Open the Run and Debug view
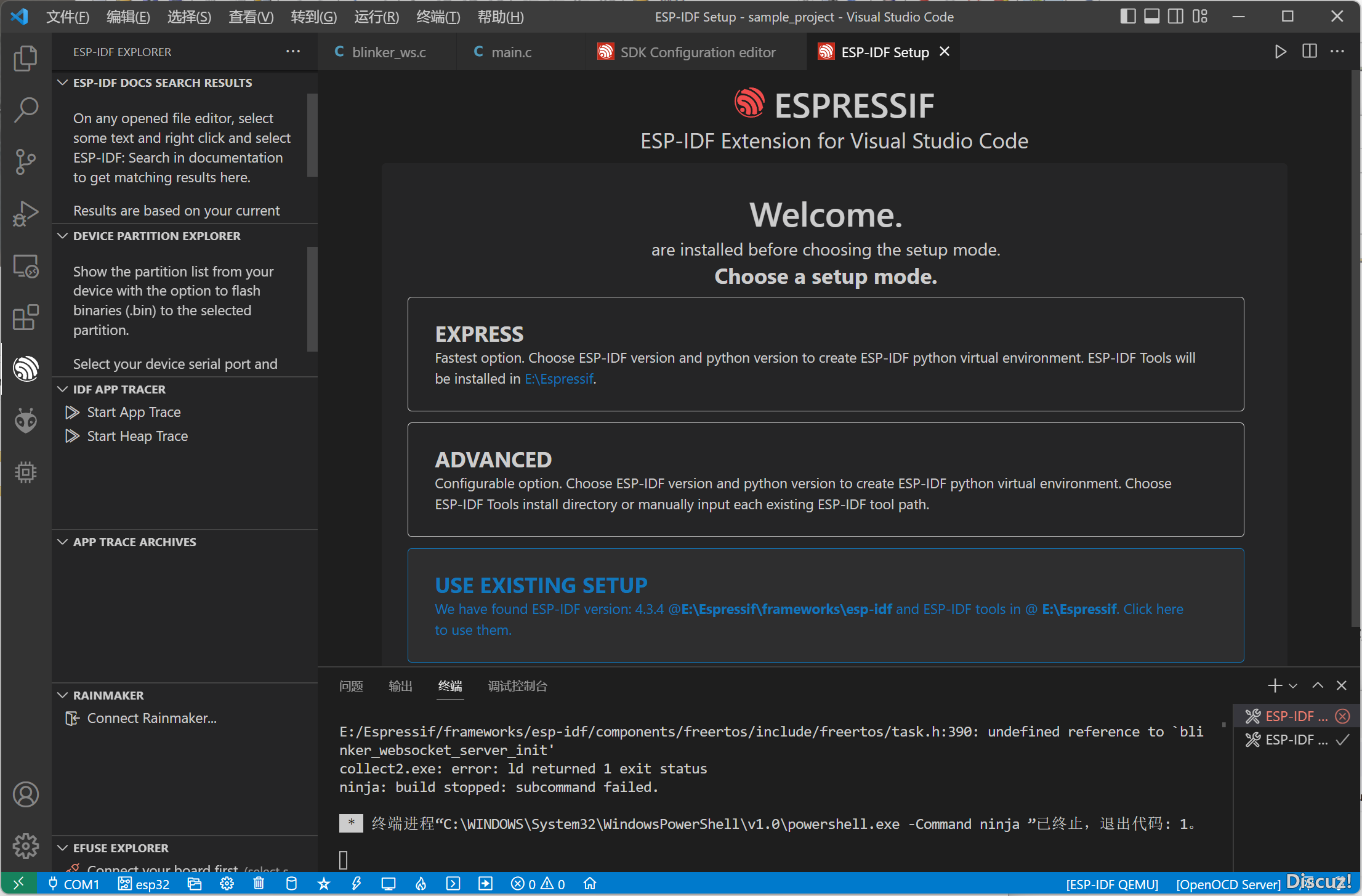Viewport: 1362px width, 896px height. pos(26,213)
